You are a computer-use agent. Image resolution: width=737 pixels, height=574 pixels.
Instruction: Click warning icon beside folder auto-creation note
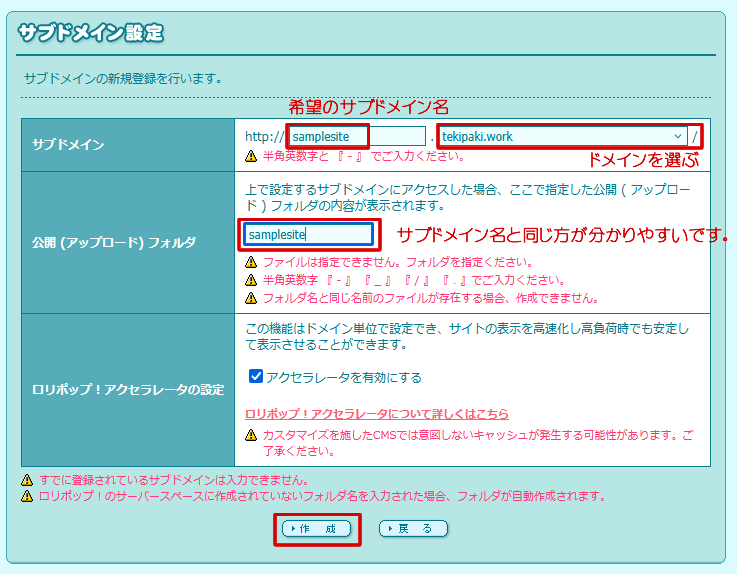[26, 496]
